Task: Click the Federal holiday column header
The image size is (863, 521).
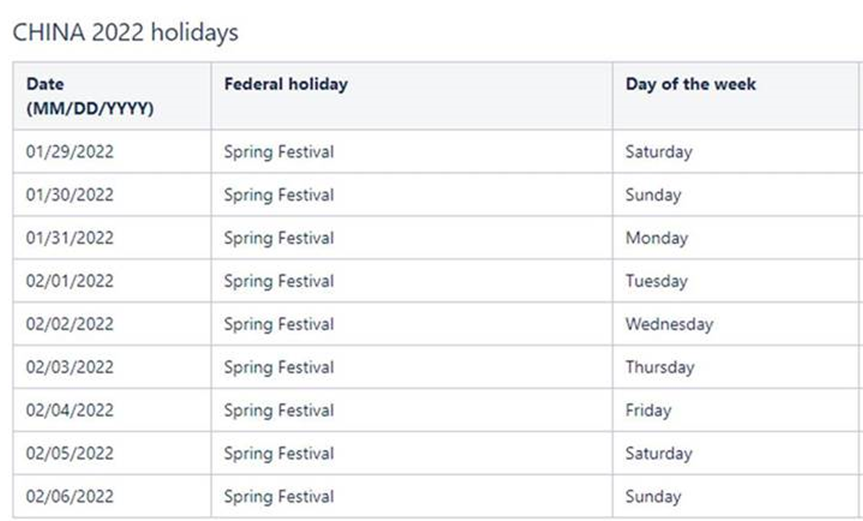Action: [286, 84]
